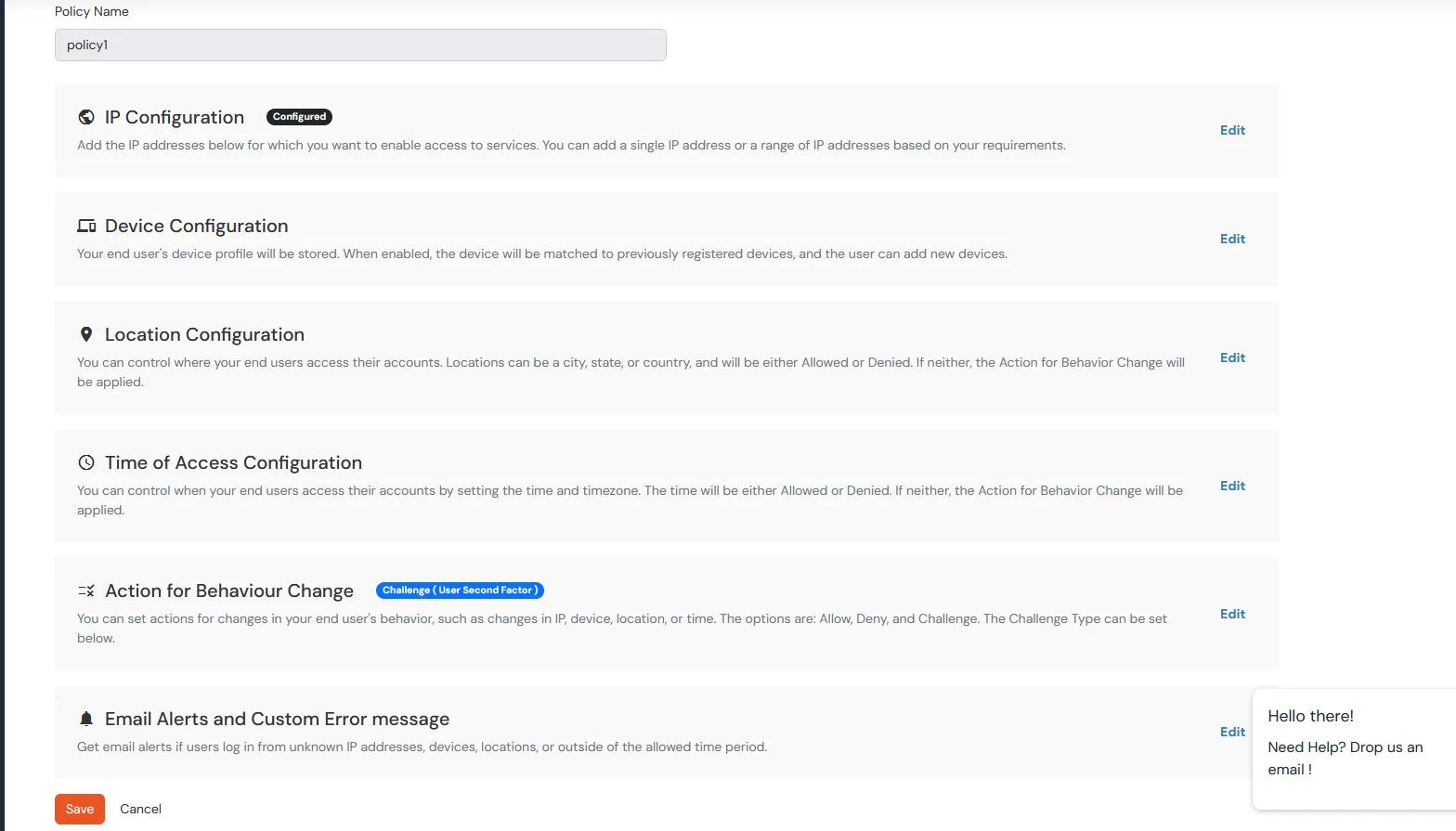Click the 'Need Help? Drop us an email' message
Image resolution: width=1456 pixels, height=831 pixels.
pos(1345,759)
